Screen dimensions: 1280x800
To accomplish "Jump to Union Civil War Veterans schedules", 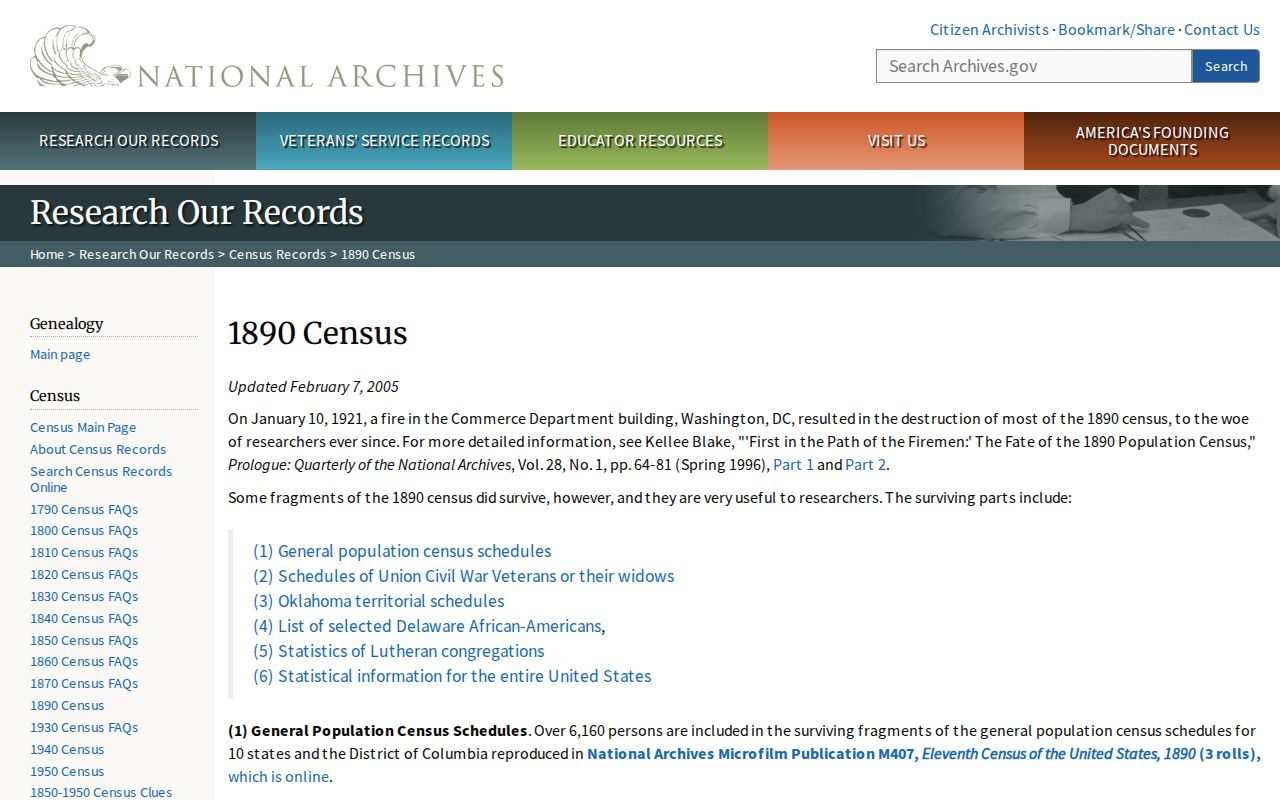I will tap(464, 576).
